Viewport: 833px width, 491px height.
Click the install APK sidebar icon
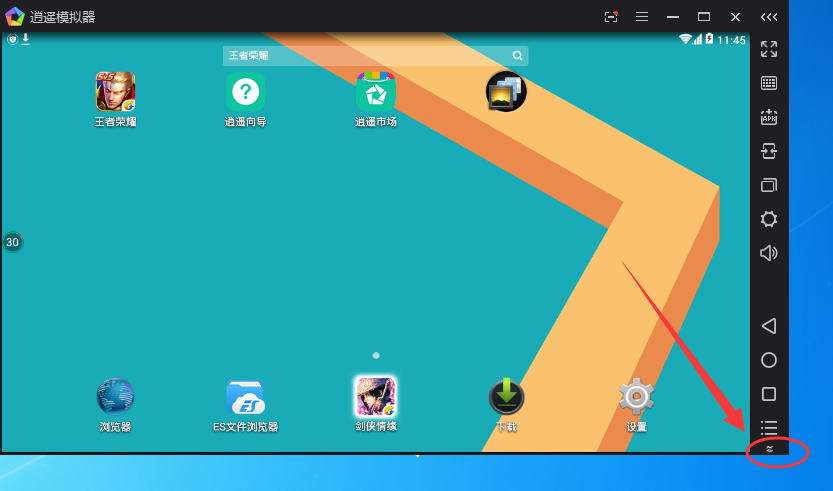point(769,117)
